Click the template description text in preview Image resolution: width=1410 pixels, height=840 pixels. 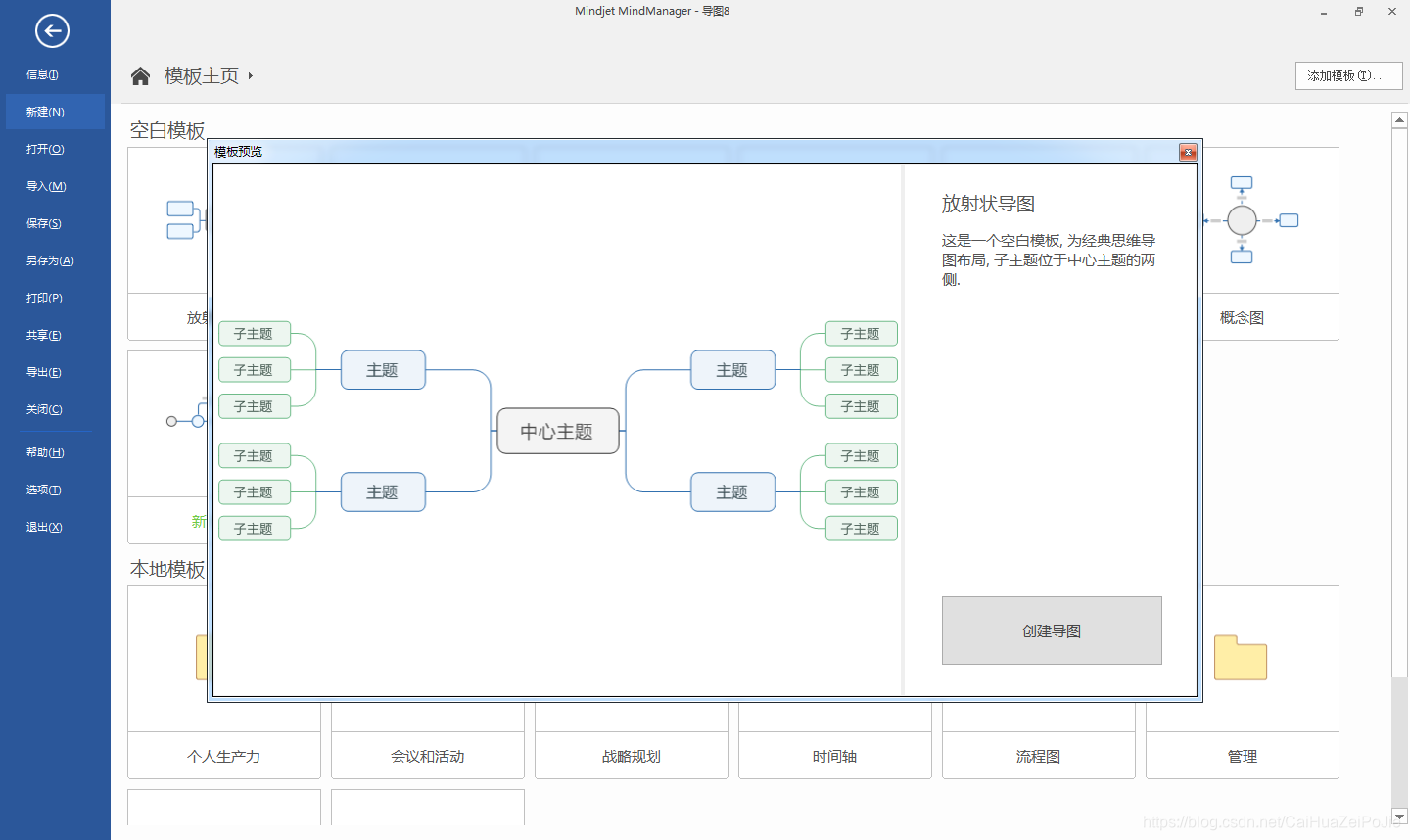pyautogui.click(x=1049, y=259)
